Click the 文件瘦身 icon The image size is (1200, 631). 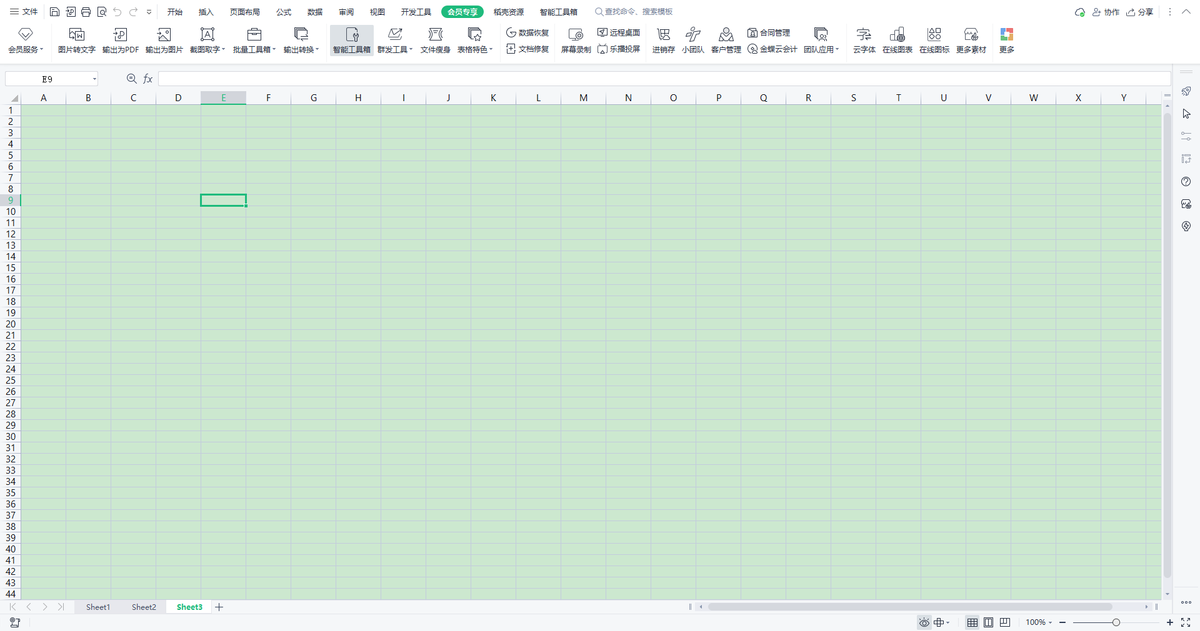click(x=435, y=34)
